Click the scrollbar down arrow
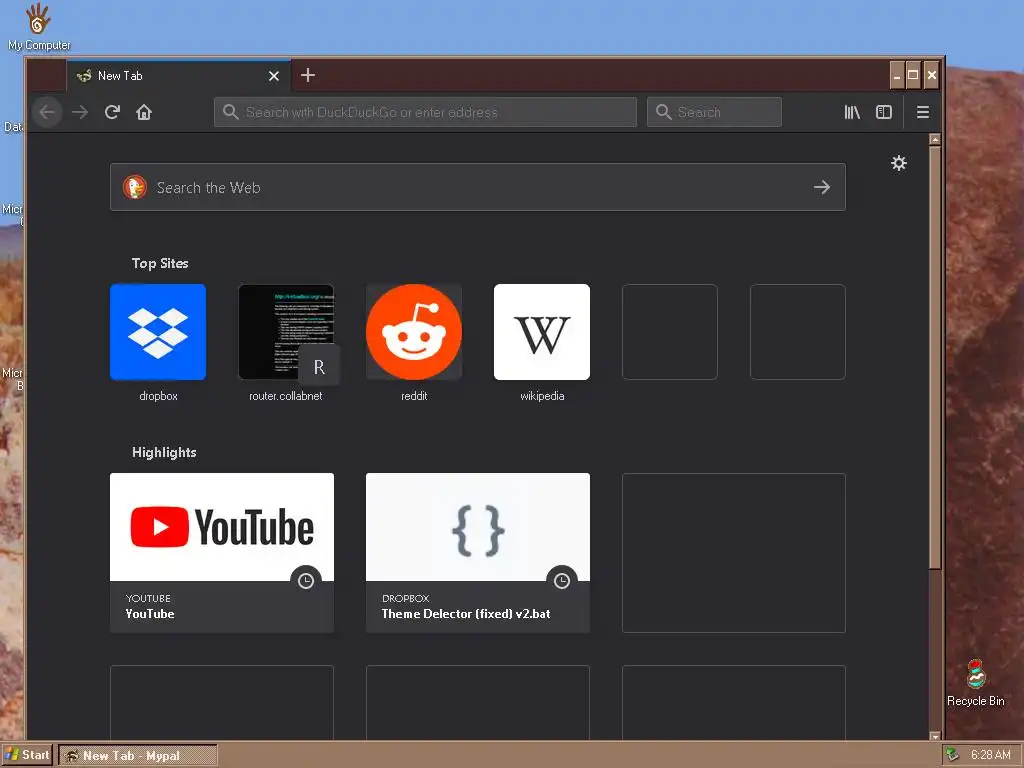The width and height of the screenshot is (1024, 768). click(935, 735)
